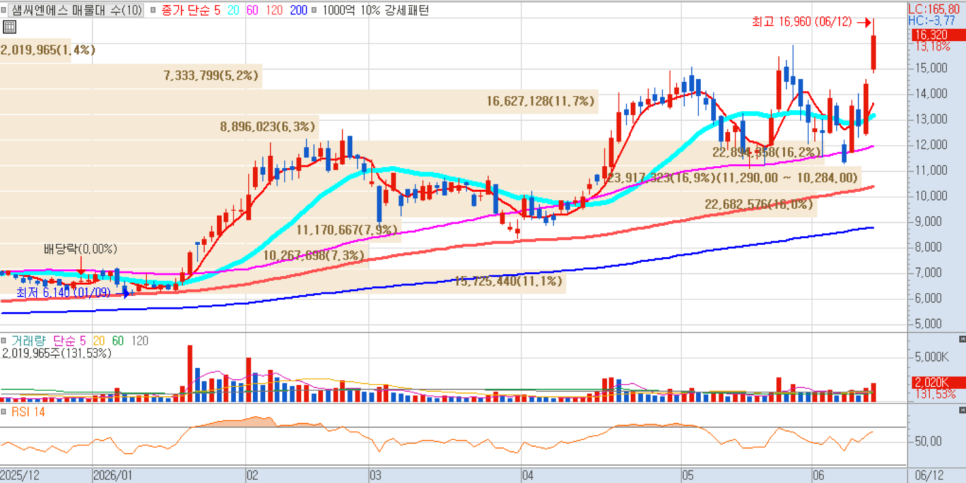The width and height of the screenshot is (966, 483).
Task: Click the 11,170,667(7,9%) volume profile bar
Action: [x=200, y=230]
